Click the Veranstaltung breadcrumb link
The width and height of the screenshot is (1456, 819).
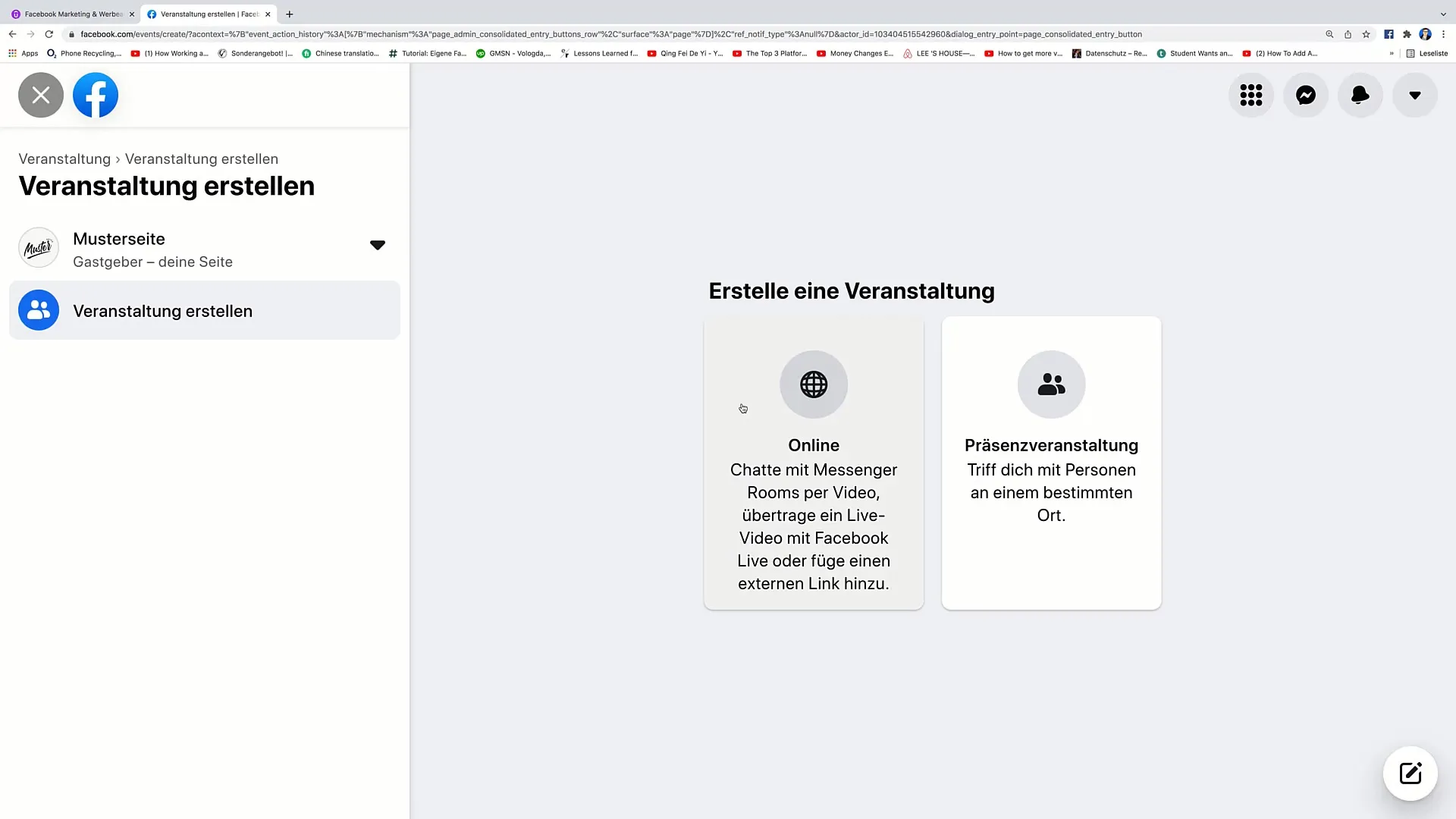pos(63,158)
